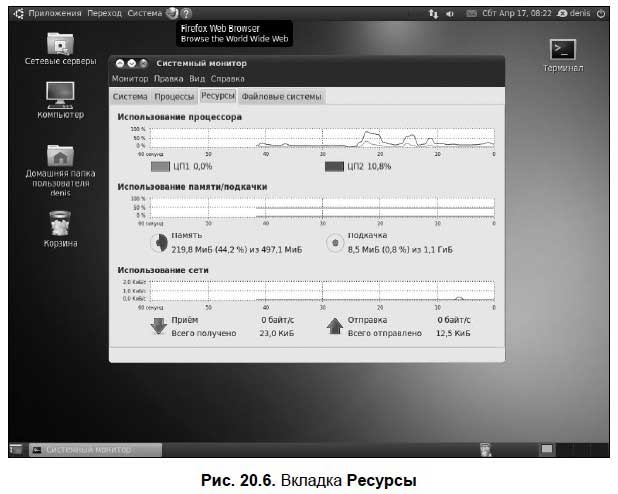The width and height of the screenshot is (618, 494).
Task: Click the Отправка up arrow icon
Action: click(335, 326)
